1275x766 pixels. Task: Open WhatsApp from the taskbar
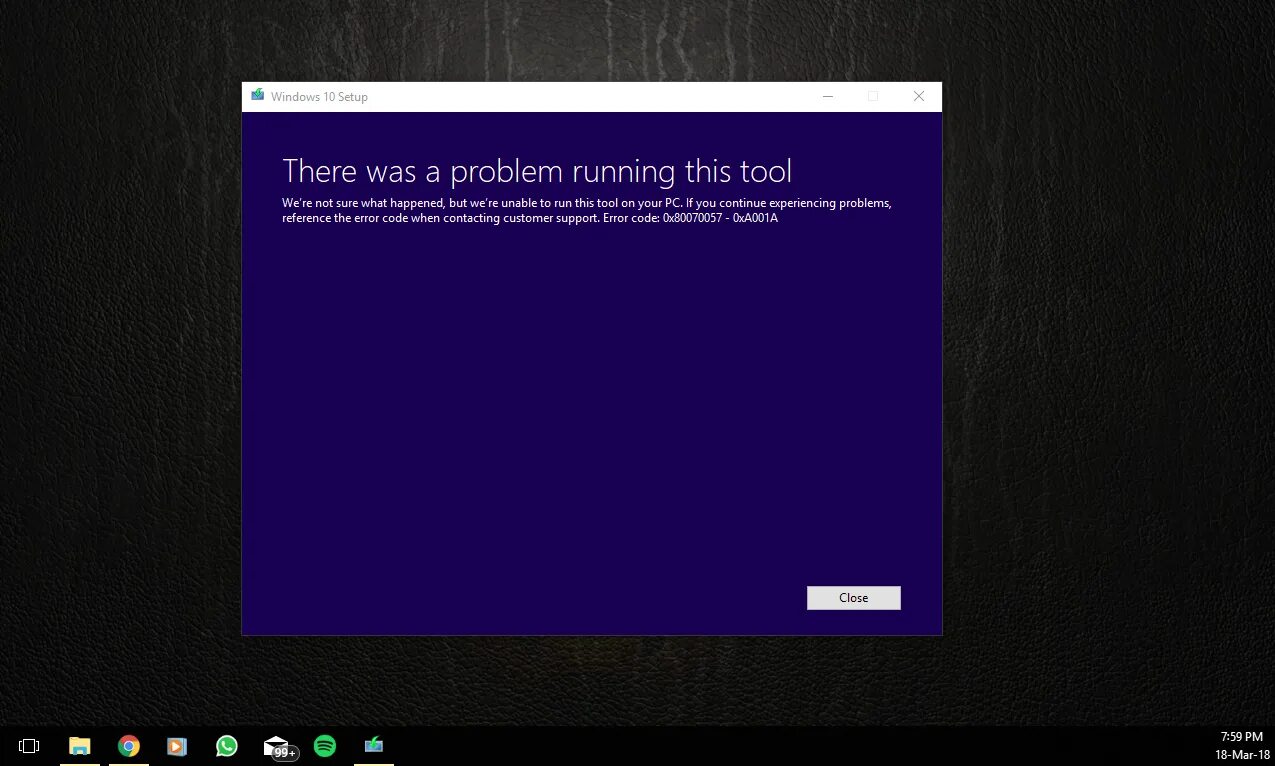pos(227,746)
